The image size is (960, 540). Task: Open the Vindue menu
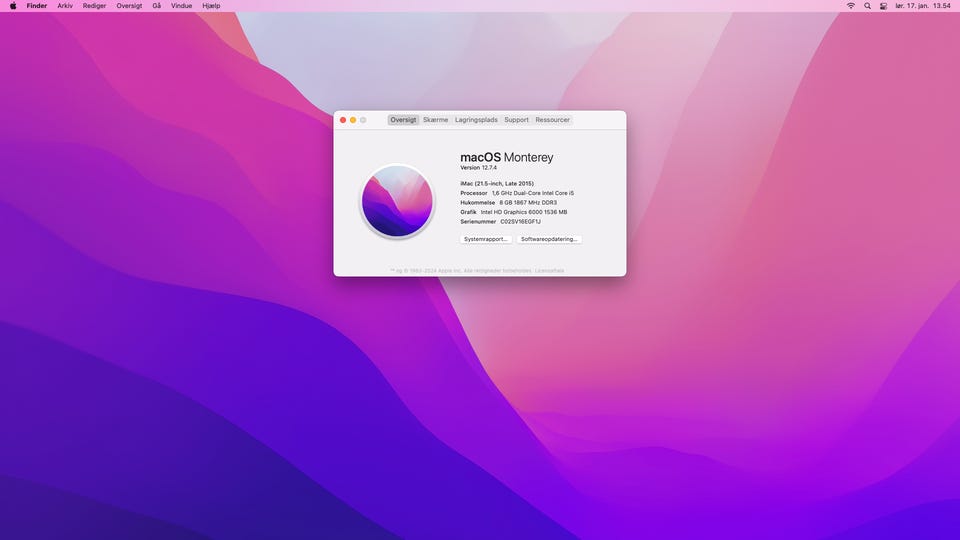(x=181, y=6)
